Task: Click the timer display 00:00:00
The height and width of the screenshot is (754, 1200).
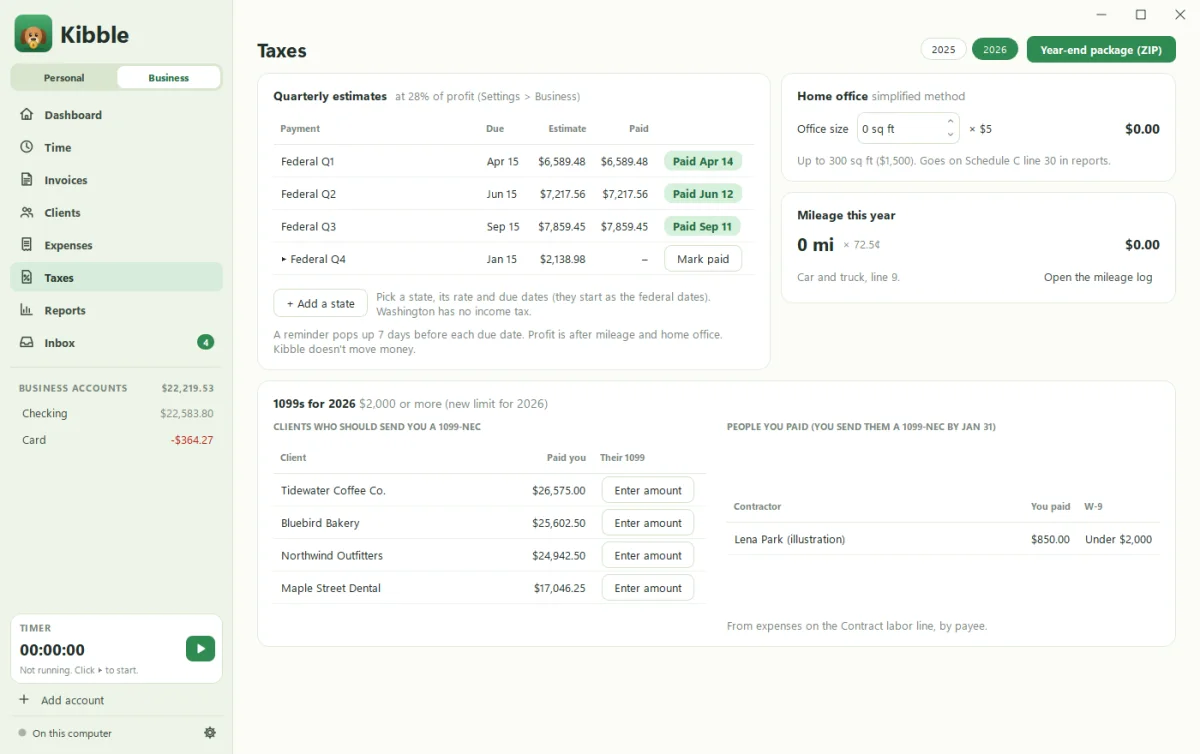Action: tap(52, 650)
